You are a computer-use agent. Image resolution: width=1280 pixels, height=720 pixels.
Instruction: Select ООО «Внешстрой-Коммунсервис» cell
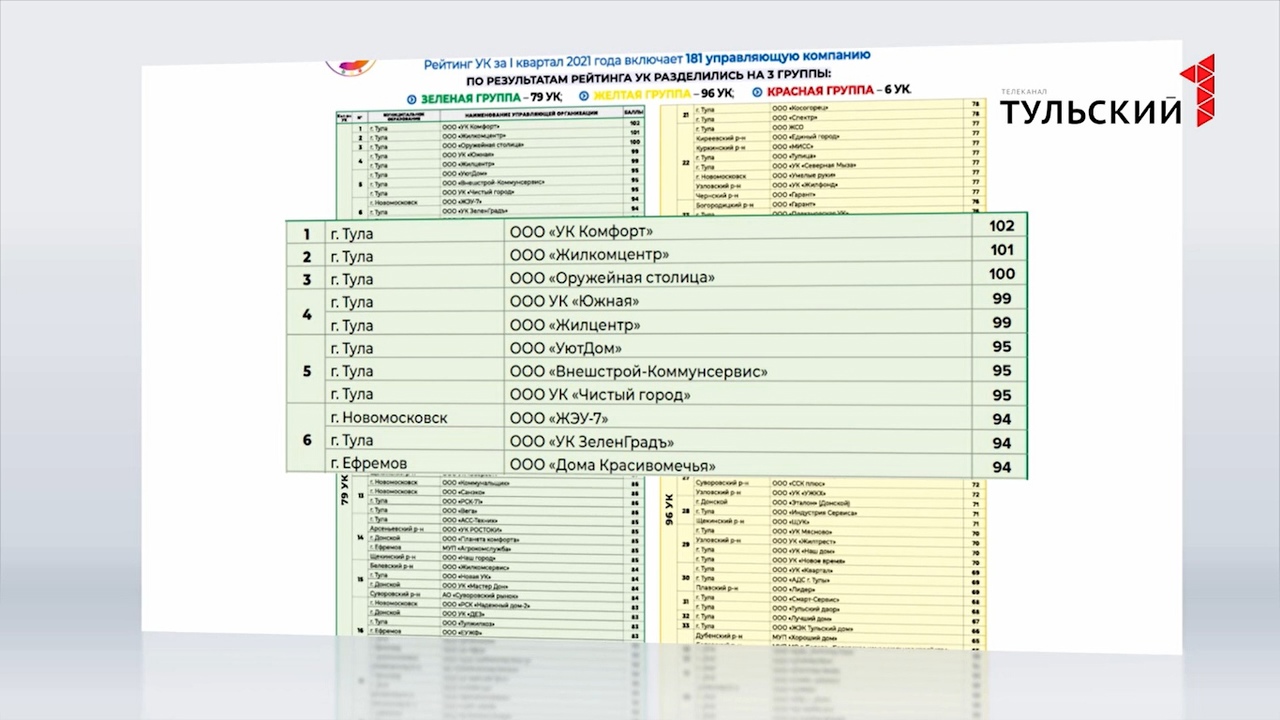click(x=639, y=371)
